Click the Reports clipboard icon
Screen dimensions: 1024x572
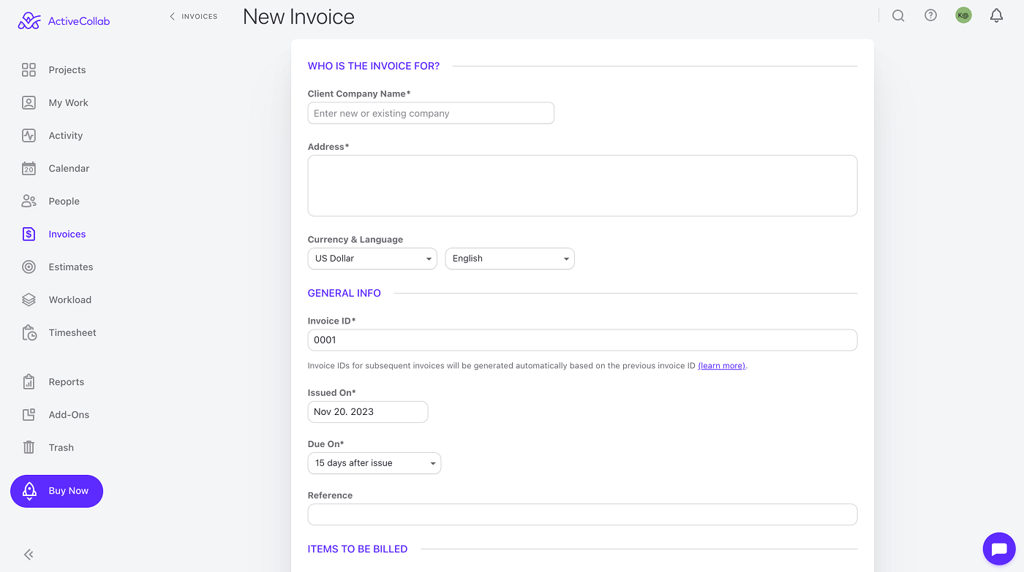click(x=29, y=382)
